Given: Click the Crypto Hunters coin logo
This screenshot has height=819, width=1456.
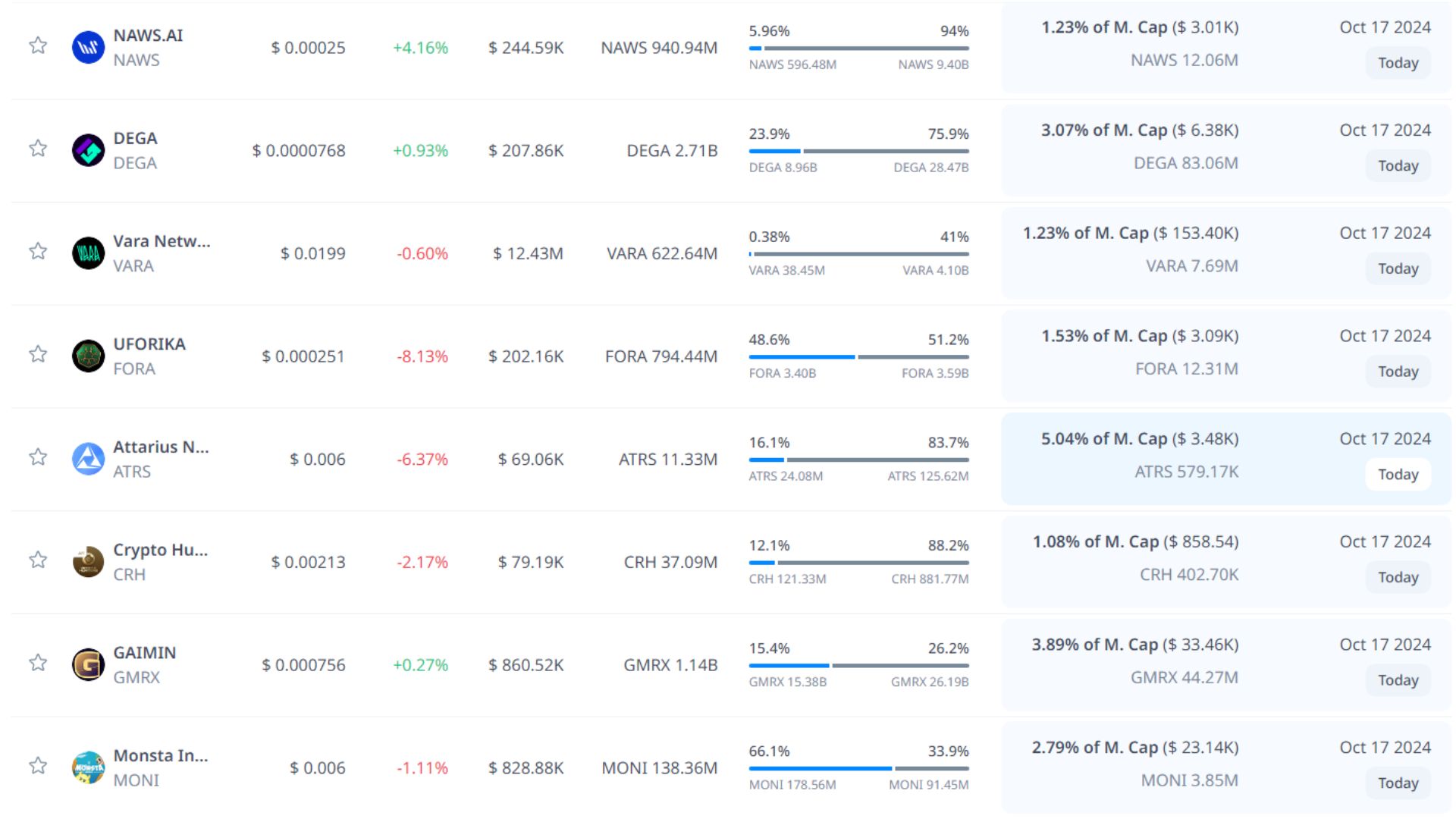Looking at the screenshot, I should coord(88,562).
